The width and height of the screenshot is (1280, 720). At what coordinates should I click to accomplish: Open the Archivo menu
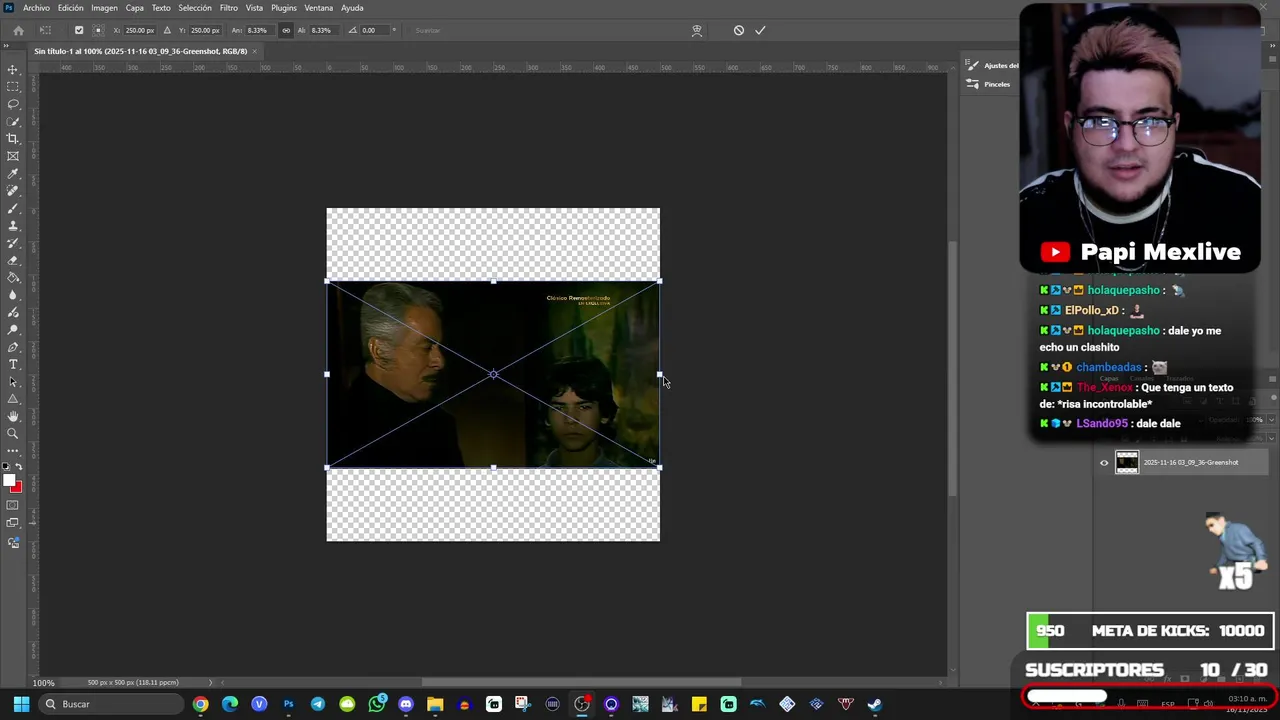pos(36,8)
